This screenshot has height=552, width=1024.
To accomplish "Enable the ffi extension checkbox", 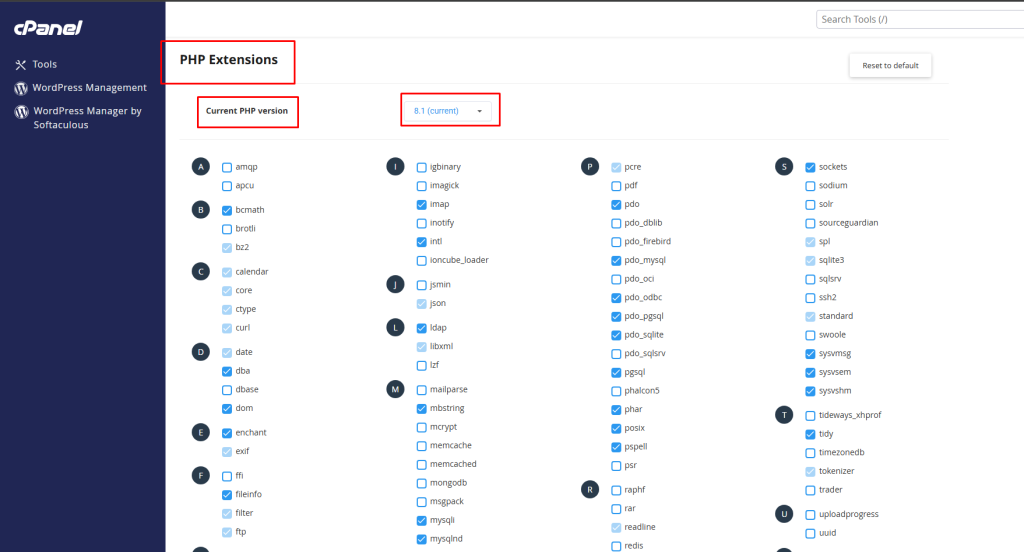I will [227, 476].
